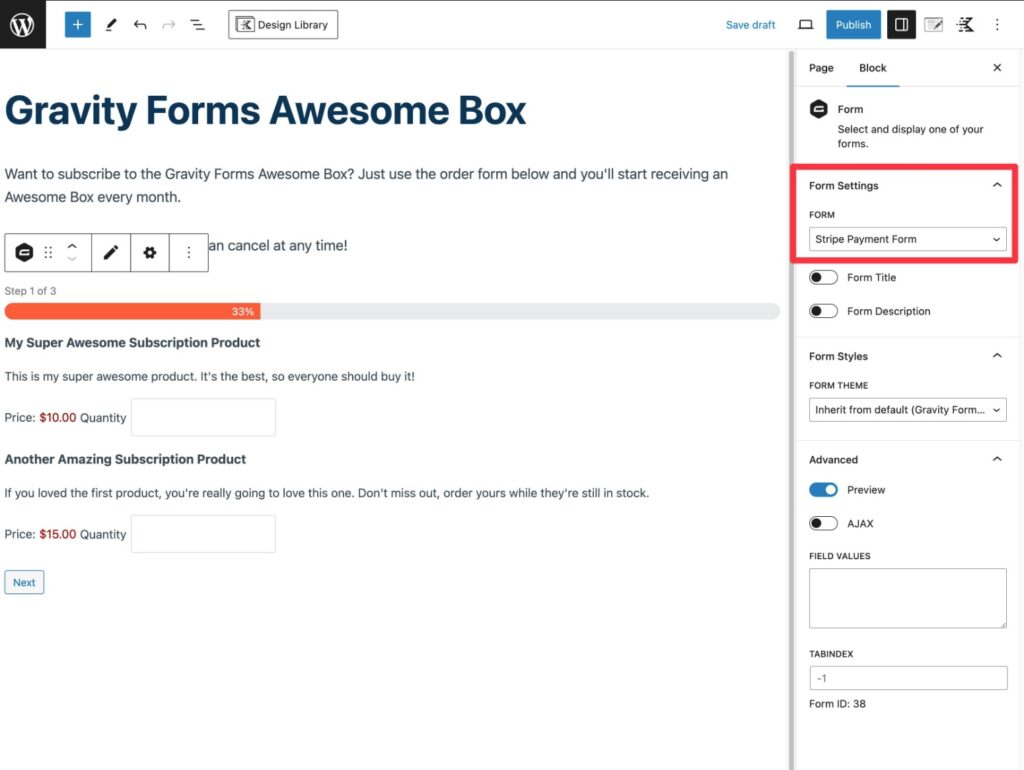Open the block inserter
1024x770 pixels.
coord(77,24)
